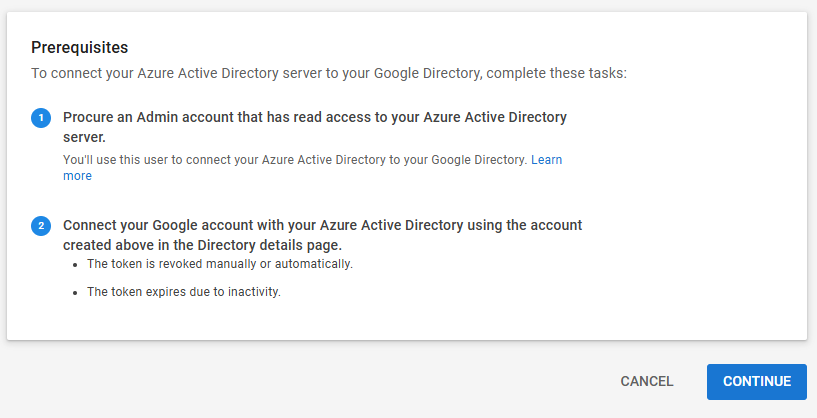
Task: Click the bullet dot before 'token is revoked'
Action: tap(75, 265)
